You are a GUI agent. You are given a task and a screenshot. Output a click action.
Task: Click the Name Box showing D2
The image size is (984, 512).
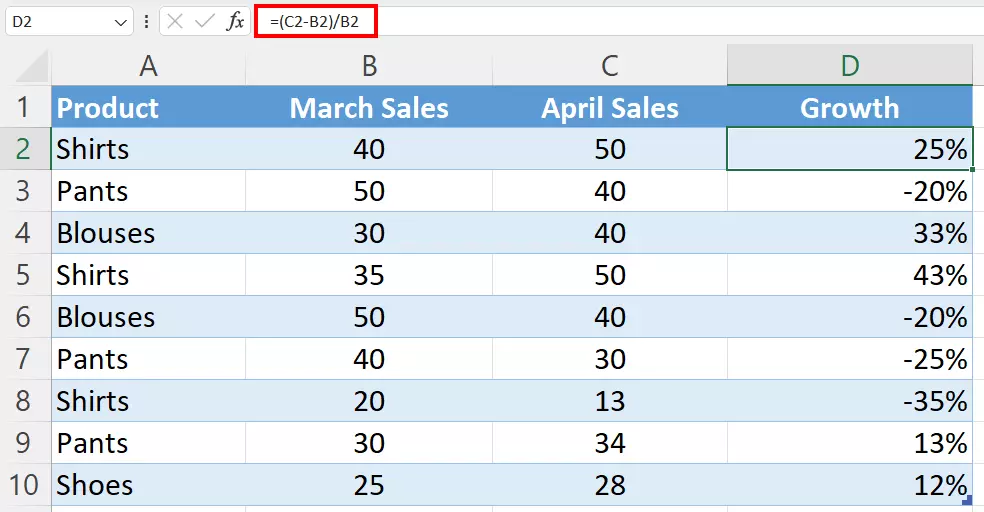55,22
